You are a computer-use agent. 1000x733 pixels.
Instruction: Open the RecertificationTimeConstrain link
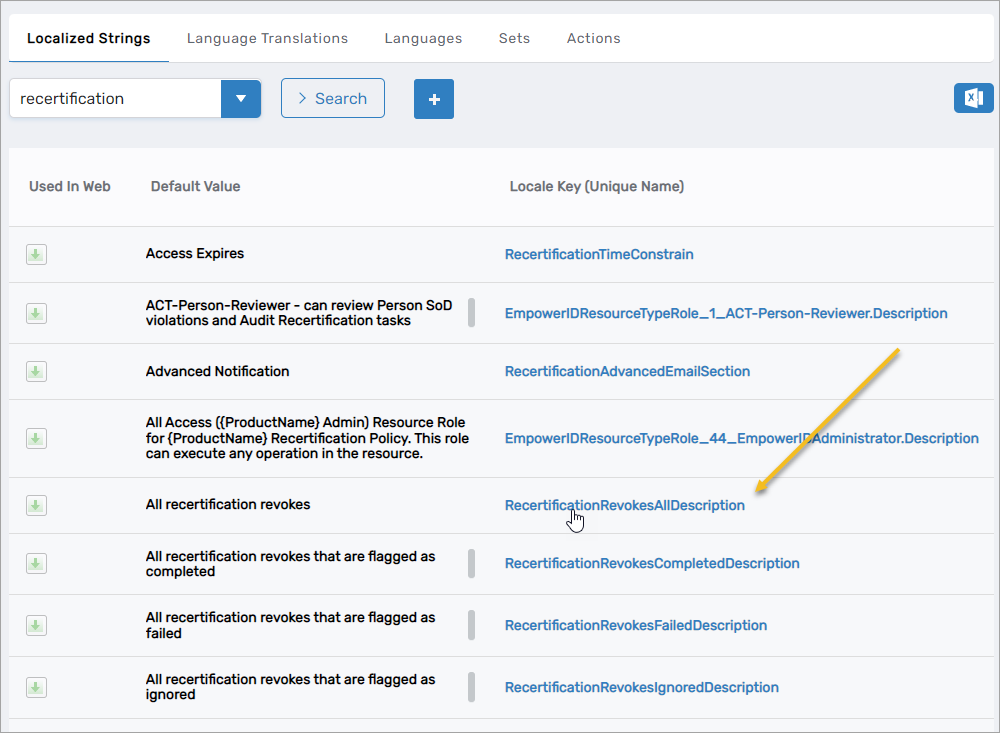click(x=599, y=255)
